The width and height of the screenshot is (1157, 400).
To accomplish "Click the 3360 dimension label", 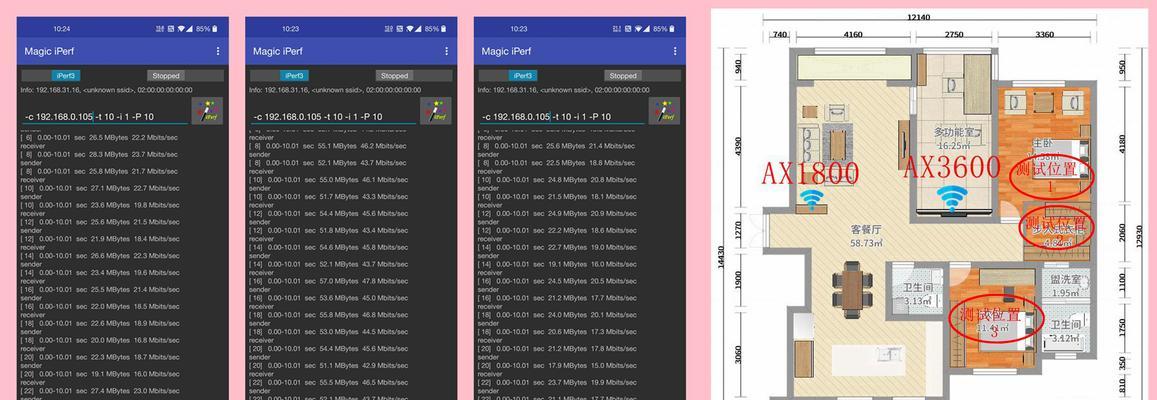I will [1044, 34].
